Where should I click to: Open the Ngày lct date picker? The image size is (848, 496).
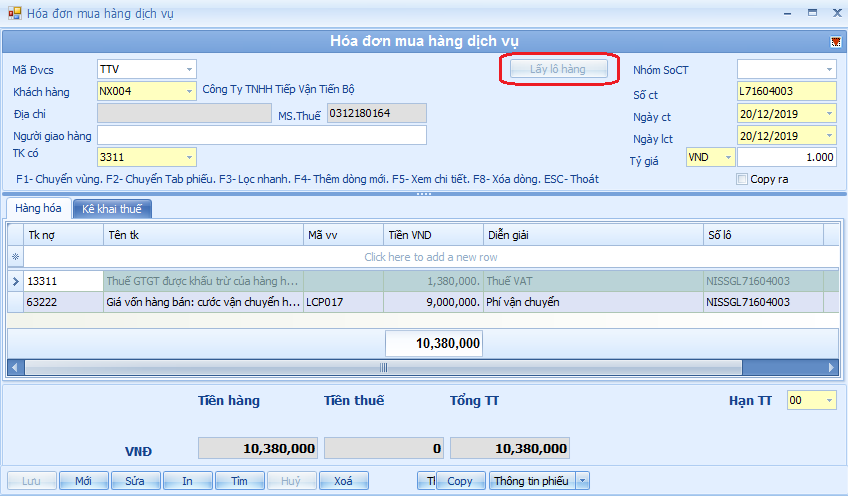829,136
